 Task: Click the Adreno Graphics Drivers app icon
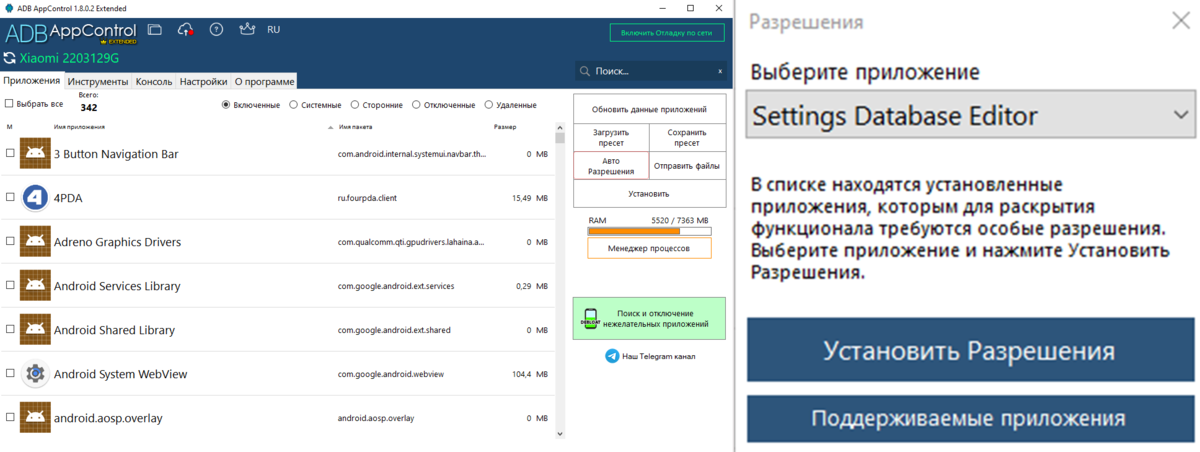coord(36,242)
